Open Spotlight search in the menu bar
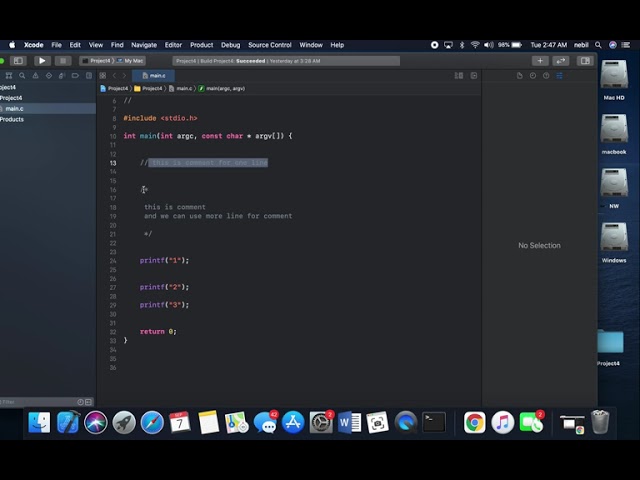640x480 pixels. (x=598, y=45)
